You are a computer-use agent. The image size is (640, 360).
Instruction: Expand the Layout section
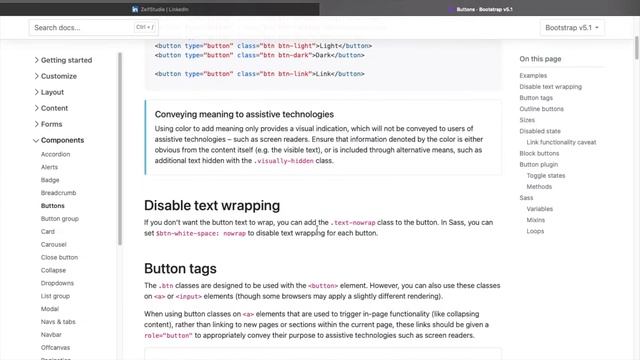pos(49,92)
